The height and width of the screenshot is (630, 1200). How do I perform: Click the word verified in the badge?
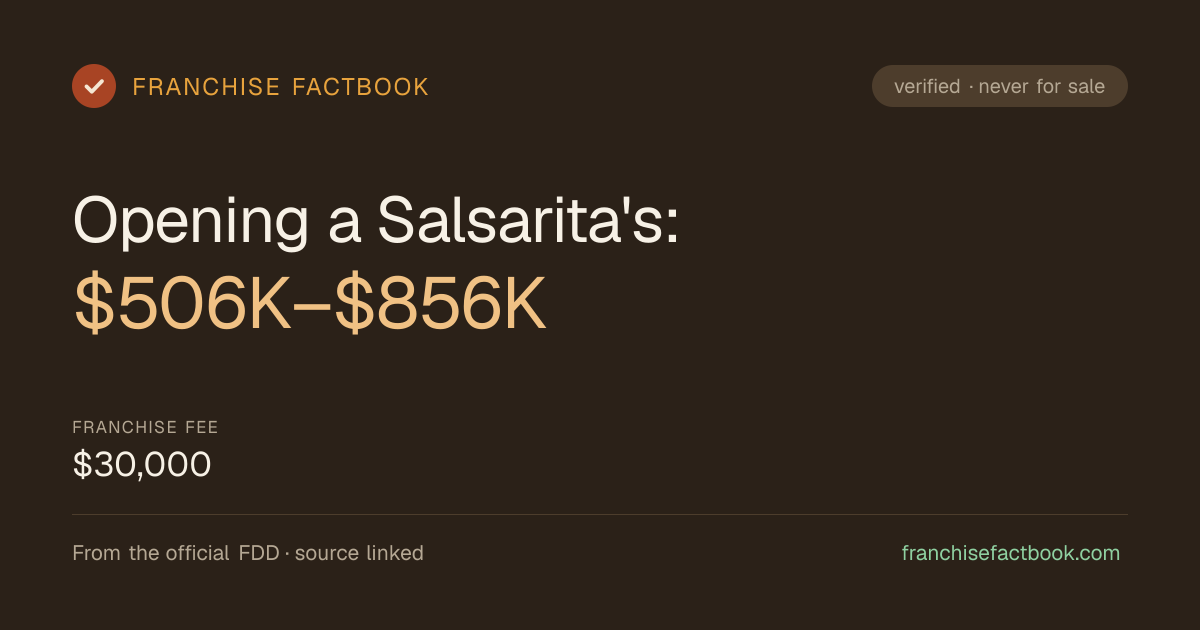click(x=927, y=87)
